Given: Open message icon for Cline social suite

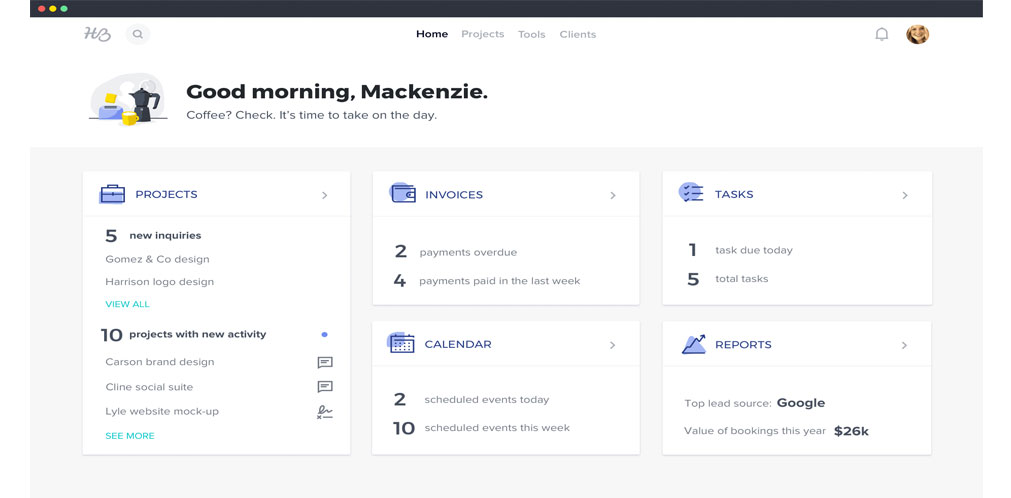Looking at the screenshot, I should (x=325, y=387).
